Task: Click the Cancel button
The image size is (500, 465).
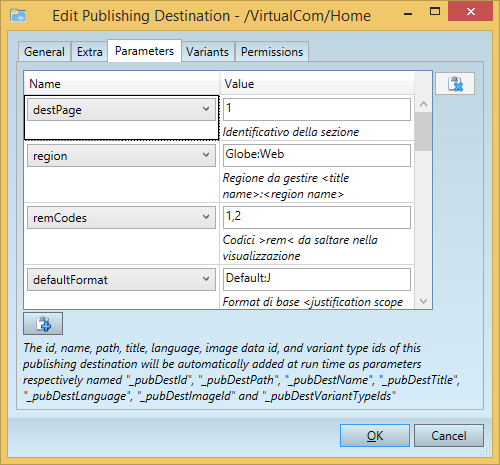Action: [x=449, y=435]
